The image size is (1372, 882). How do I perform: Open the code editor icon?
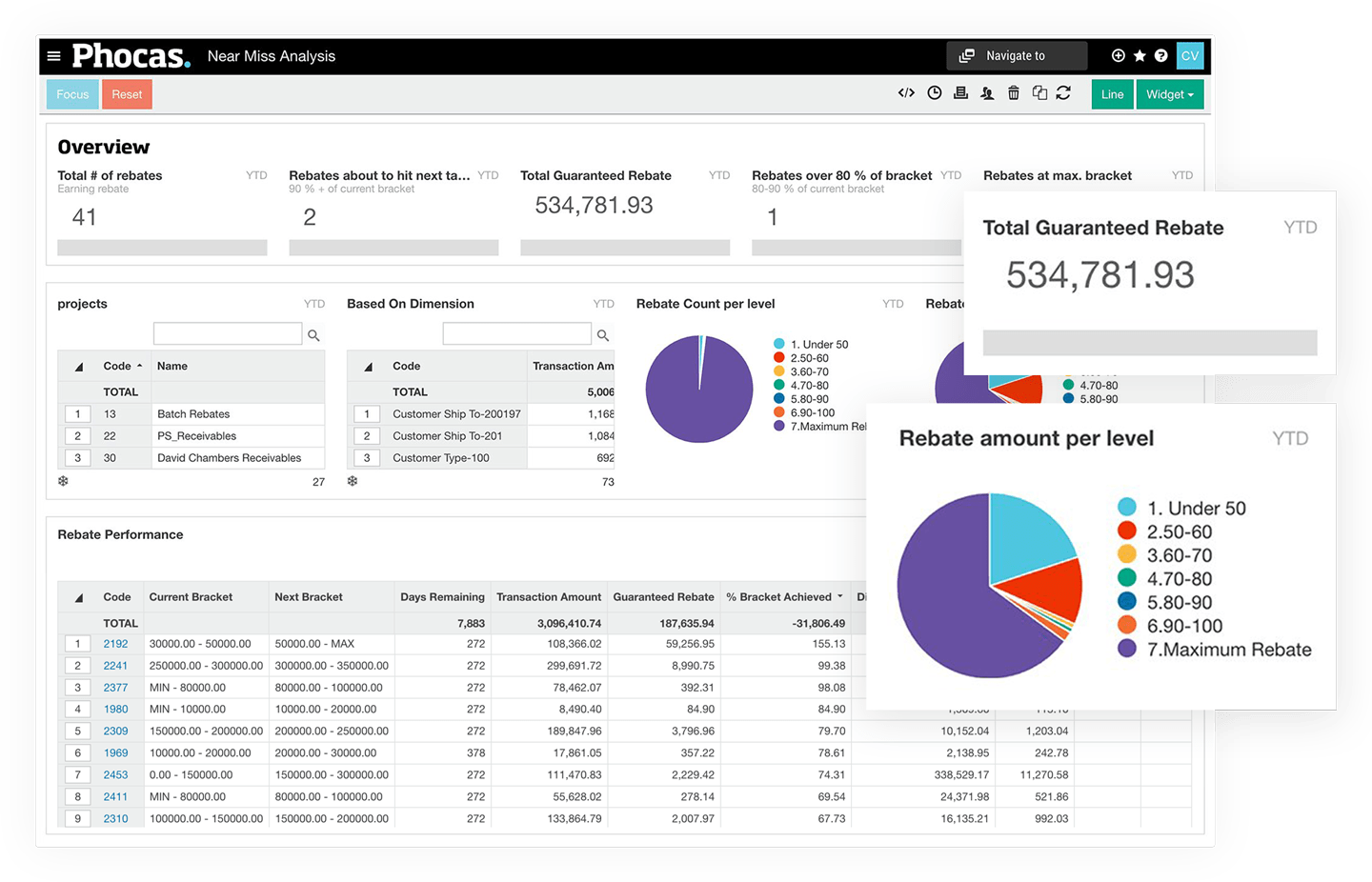coord(905,92)
